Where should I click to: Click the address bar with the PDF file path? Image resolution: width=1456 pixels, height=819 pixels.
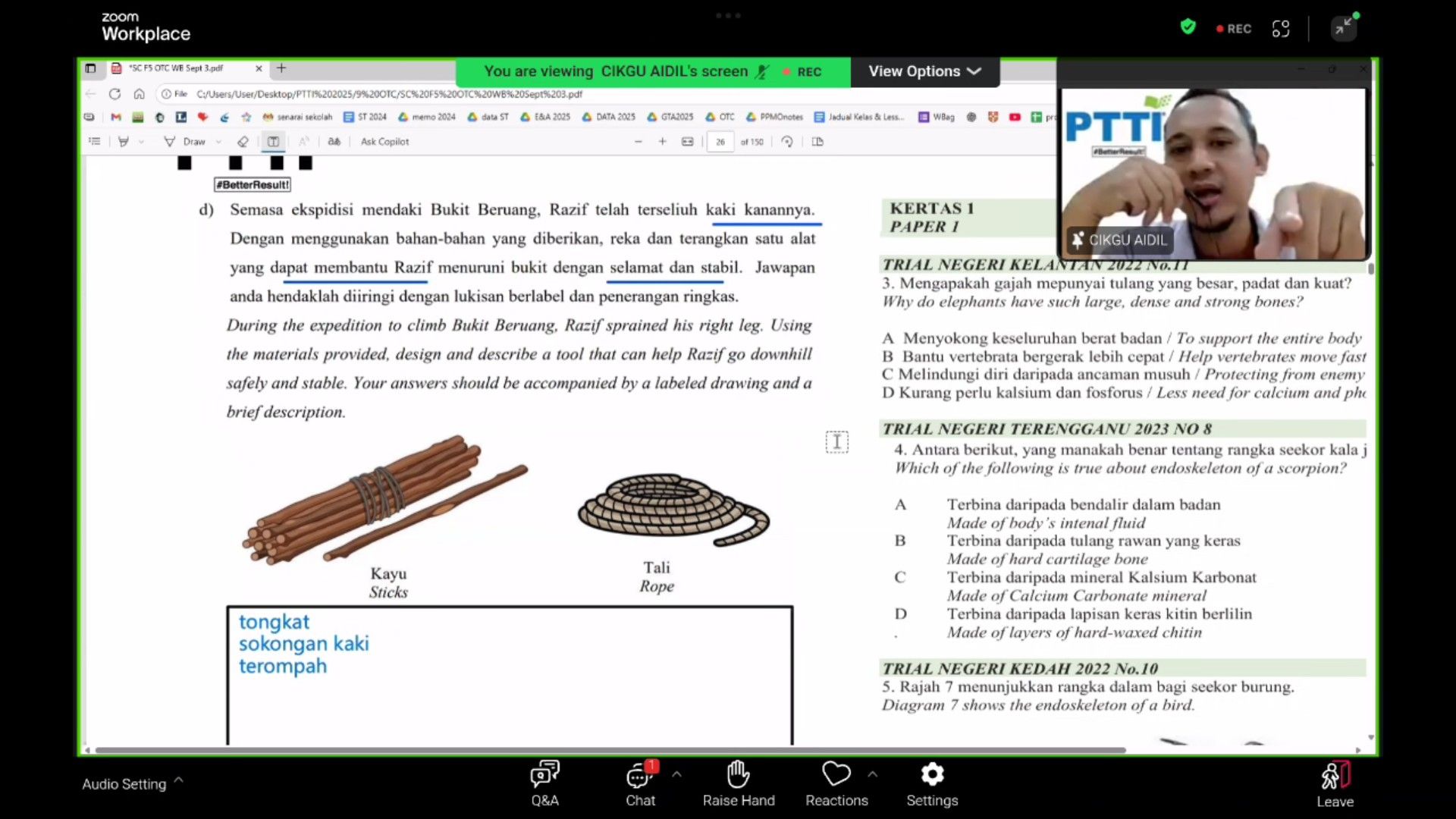(x=389, y=94)
